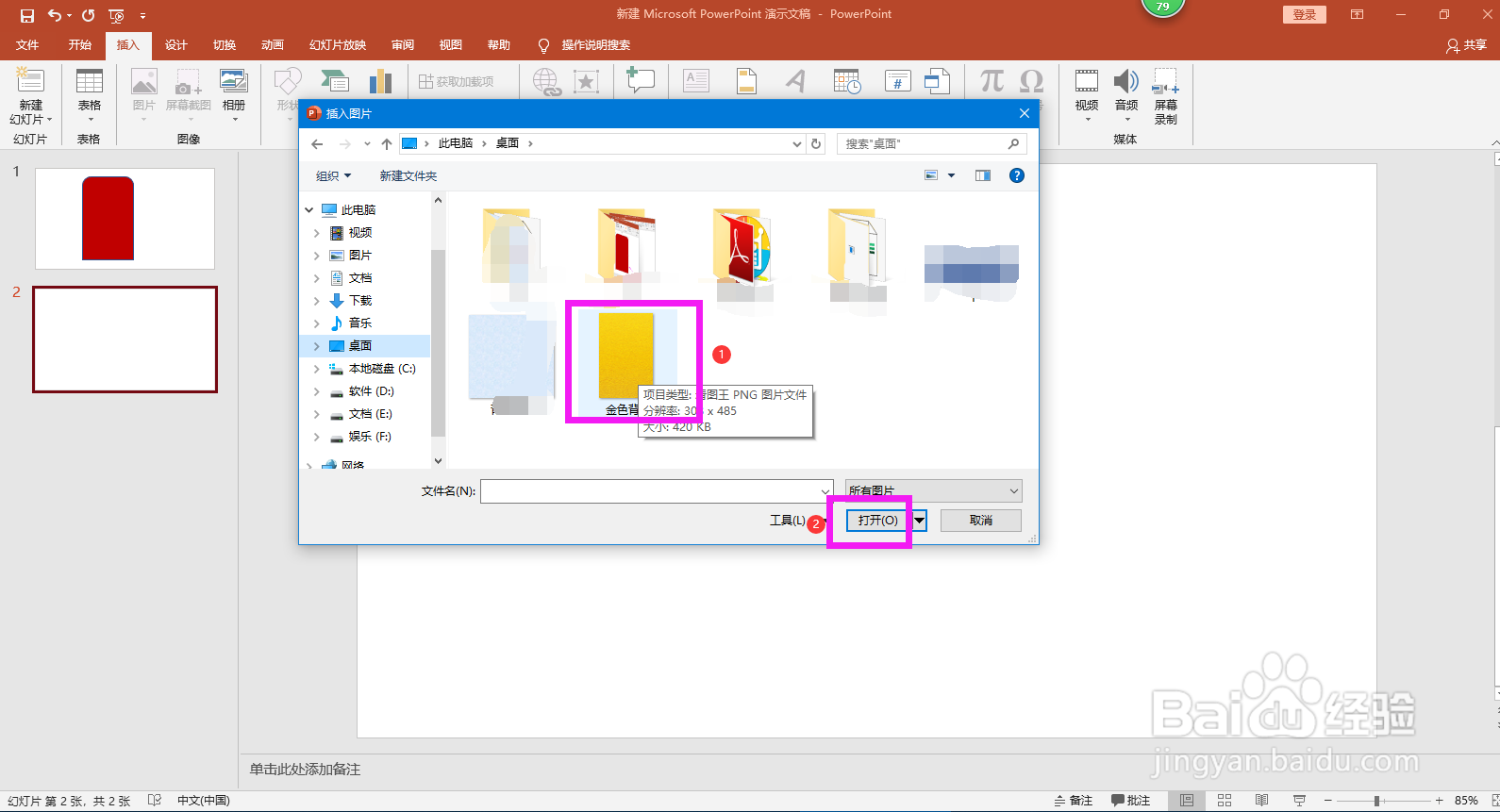Click the 搜索"桌面" search box
The image size is (1500, 812).
click(x=931, y=144)
